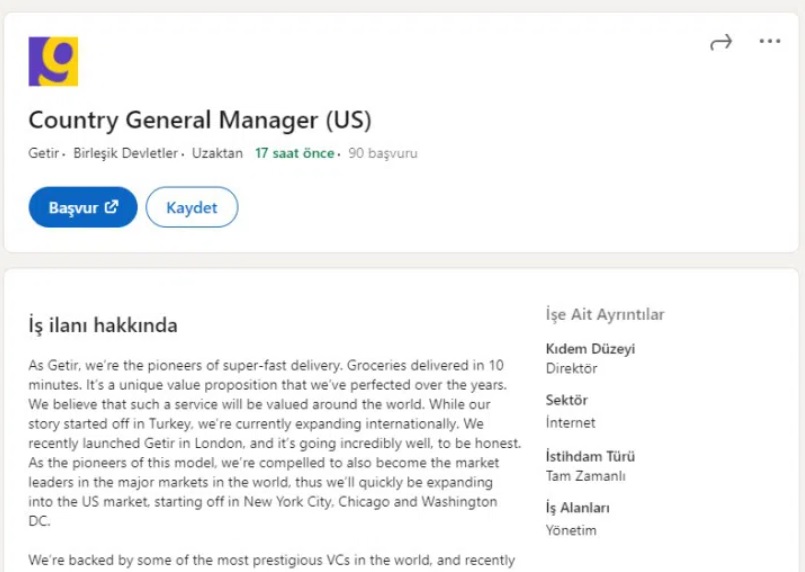
Task: Save the job with Kaydet button
Action: [x=192, y=207]
